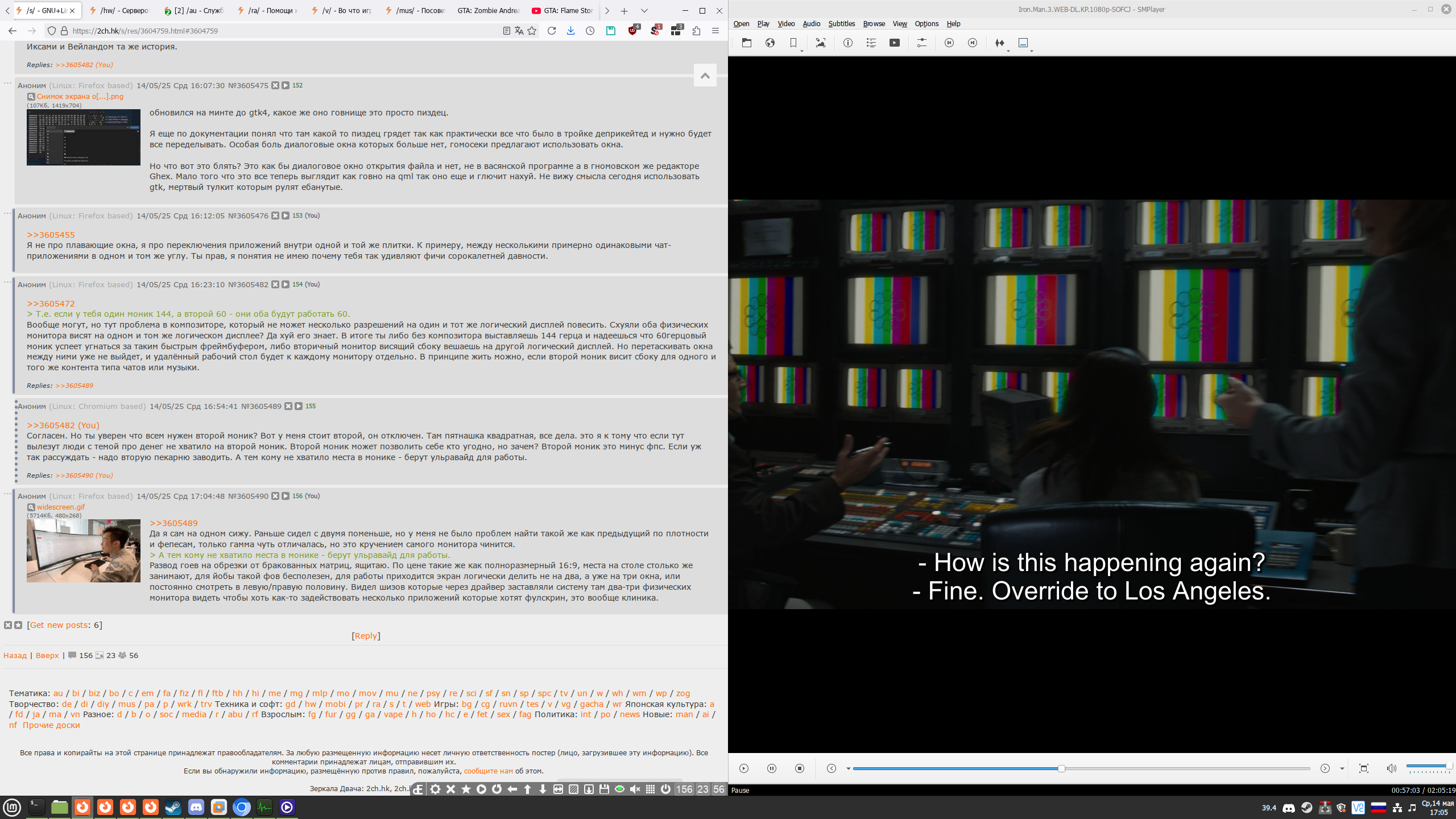
Task: Click the Reply link below thread
Action: (366, 636)
